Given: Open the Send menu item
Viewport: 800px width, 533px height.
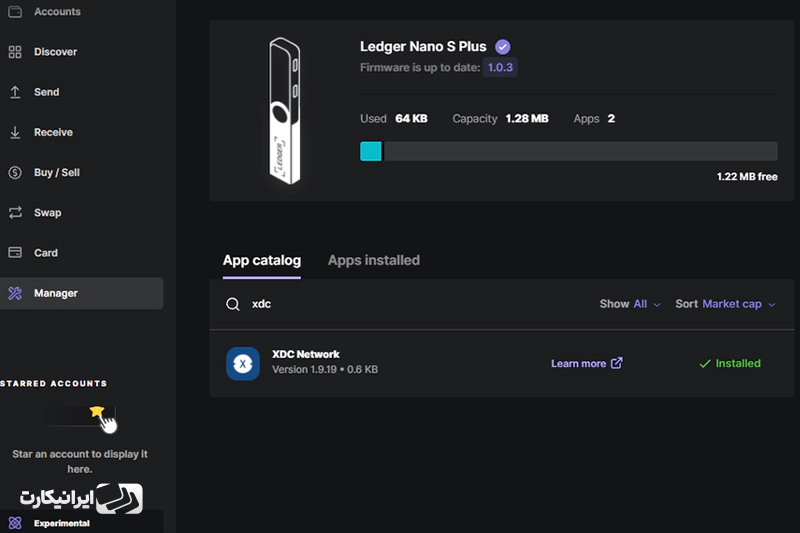Looking at the screenshot, I should 46,92.
